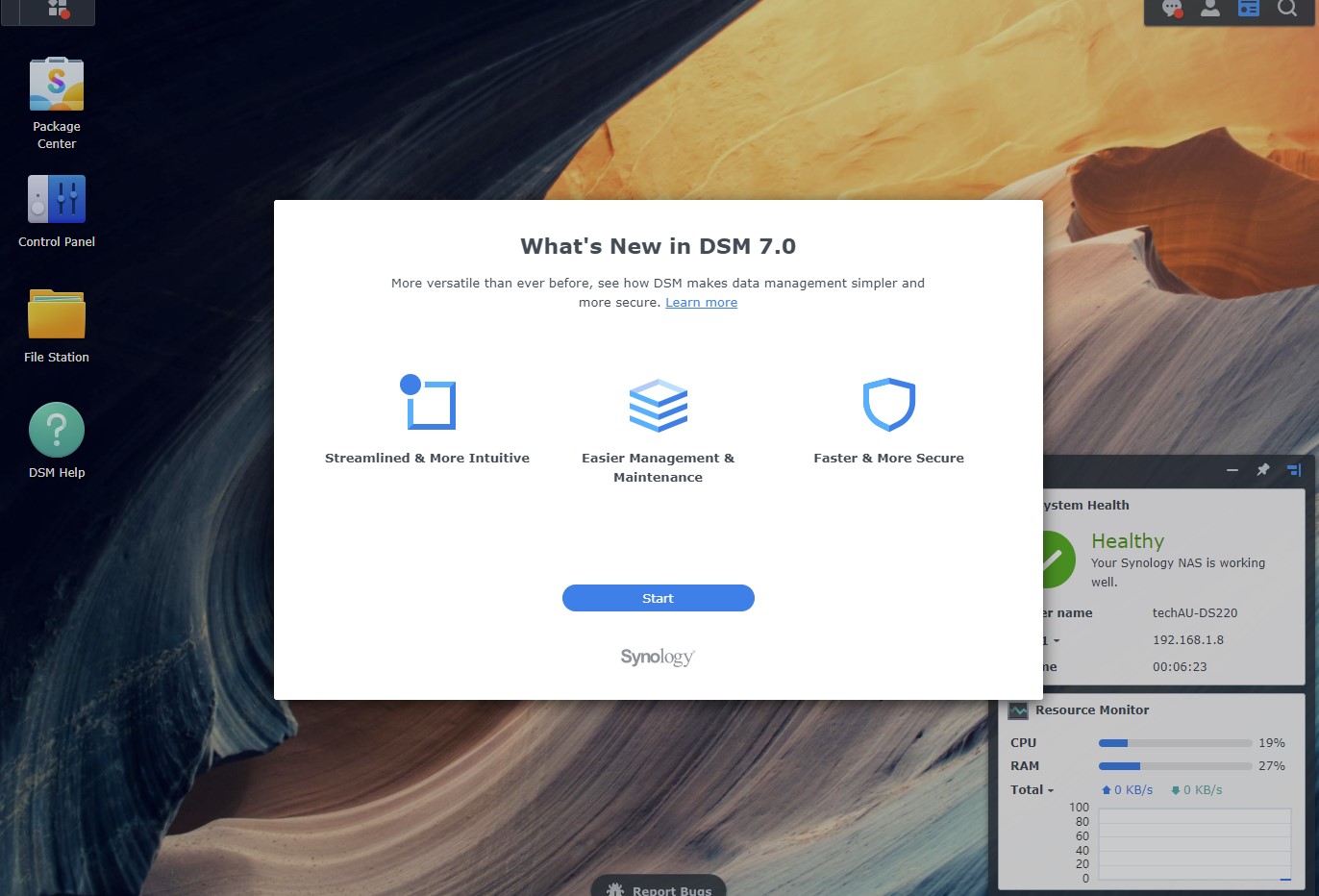Click the download speed 0 KB/s

click(x=1196, y=790)
